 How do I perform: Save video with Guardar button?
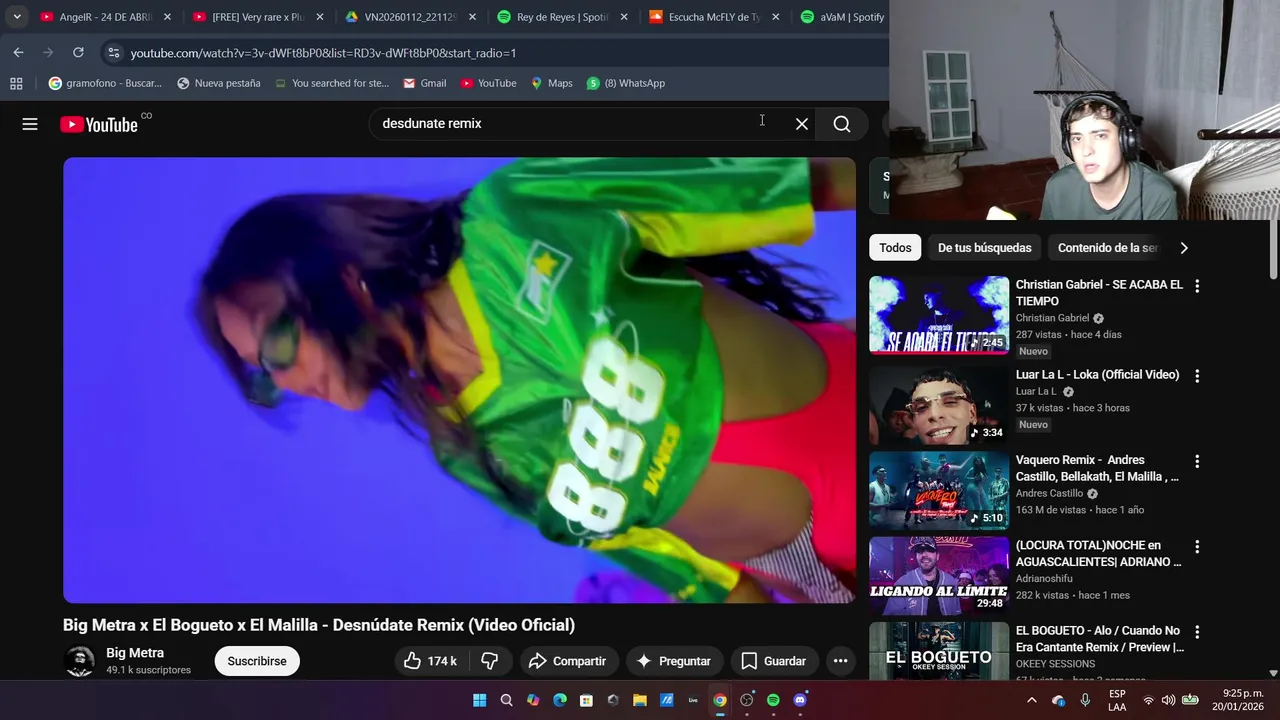pyautogui.click(x=773, y=661)
